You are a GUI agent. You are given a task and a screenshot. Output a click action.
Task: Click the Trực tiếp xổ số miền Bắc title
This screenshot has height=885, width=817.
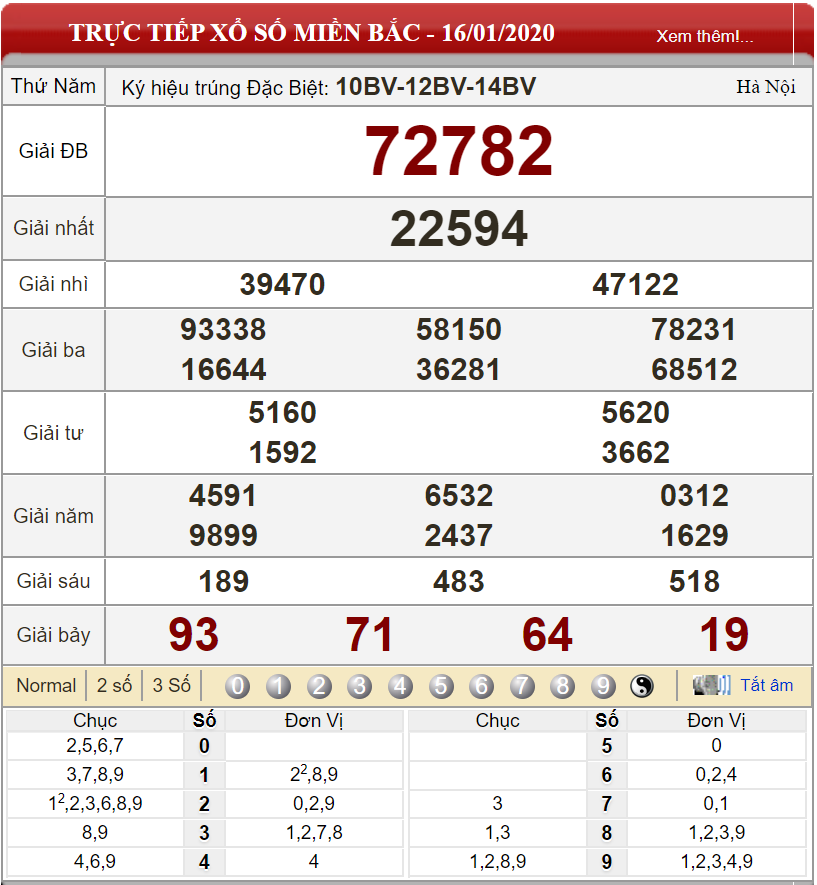click(x=312, y=33)
